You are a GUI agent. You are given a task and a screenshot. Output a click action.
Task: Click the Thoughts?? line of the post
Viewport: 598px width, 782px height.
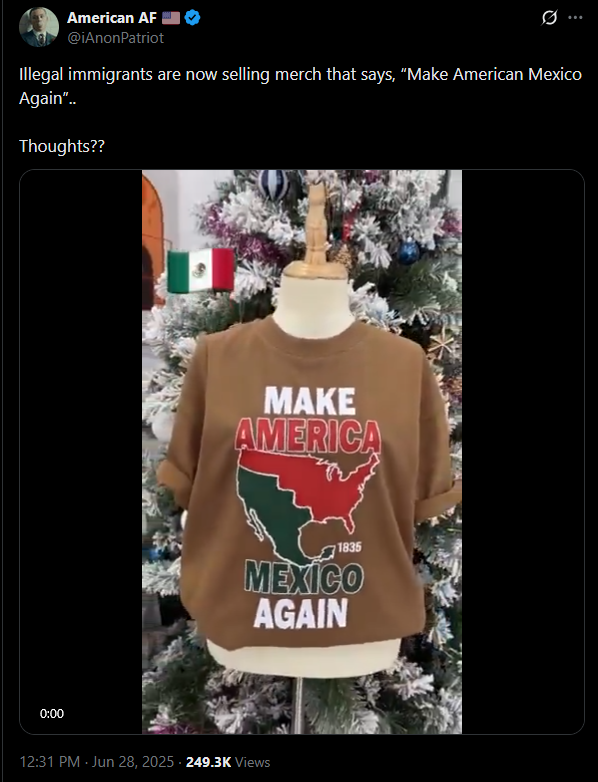tap(62, 146)
